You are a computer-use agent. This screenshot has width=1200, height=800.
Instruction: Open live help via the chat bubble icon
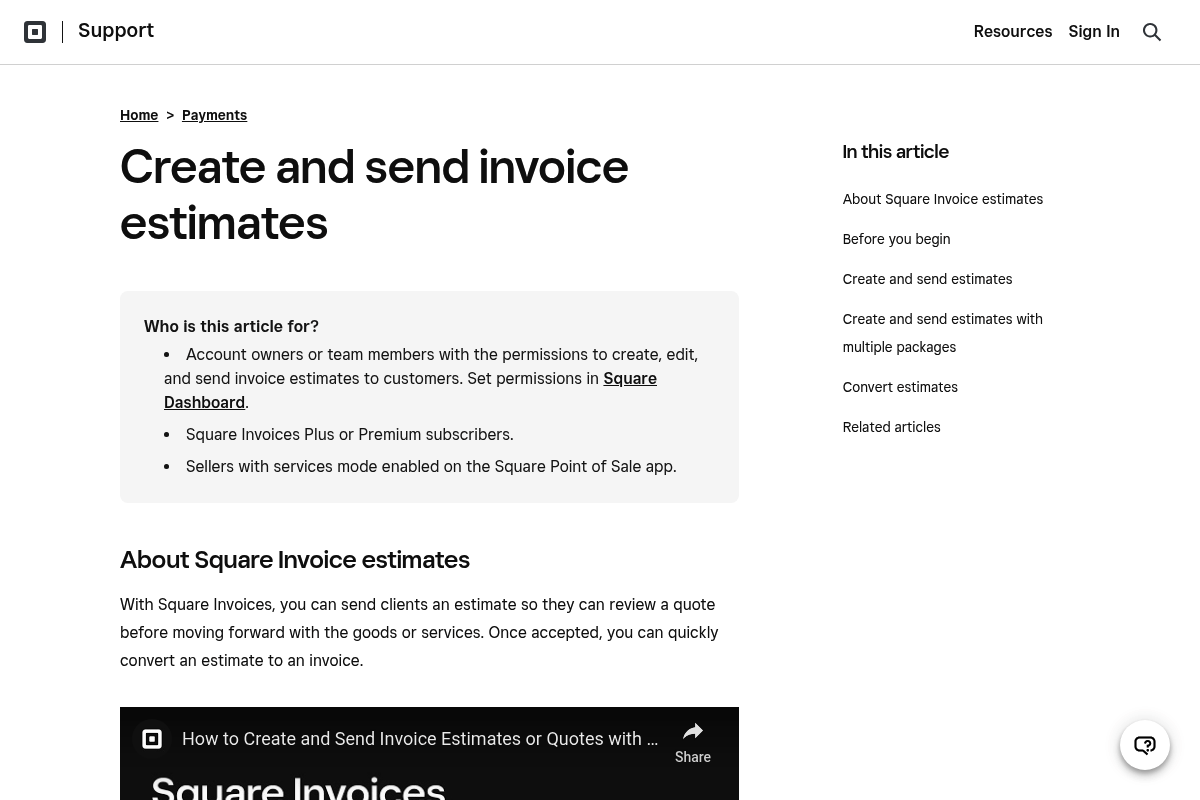[1145, 745]
